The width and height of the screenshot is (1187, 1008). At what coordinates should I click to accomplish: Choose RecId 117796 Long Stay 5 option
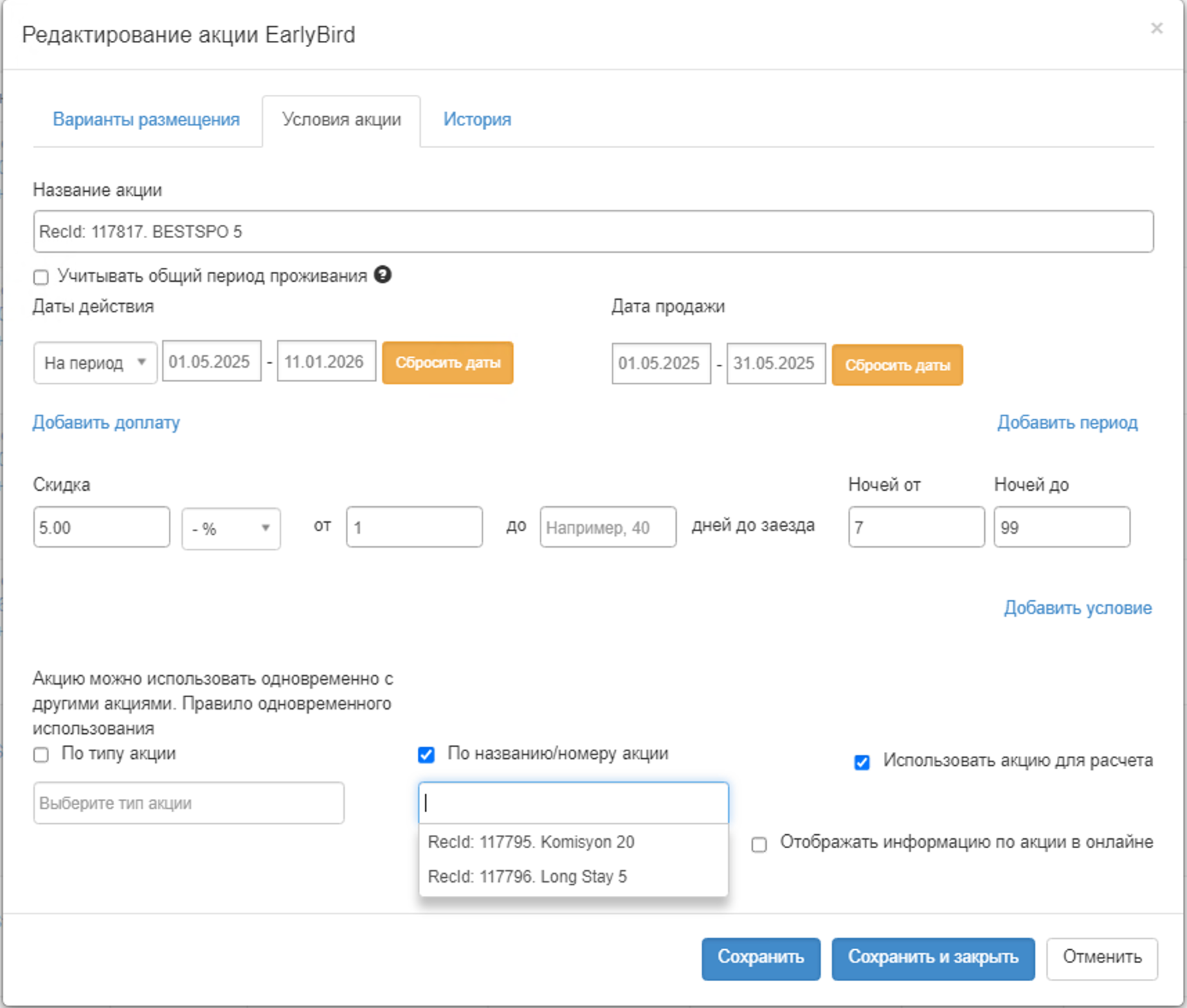point(527,876)
